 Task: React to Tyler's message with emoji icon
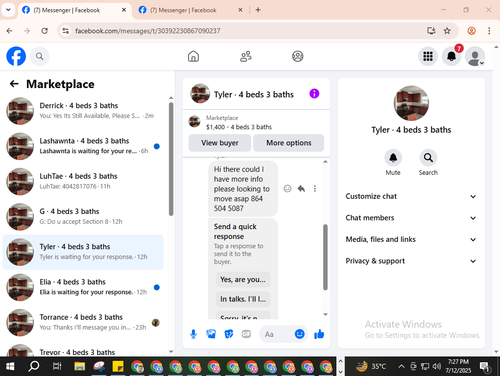[287, 189]
